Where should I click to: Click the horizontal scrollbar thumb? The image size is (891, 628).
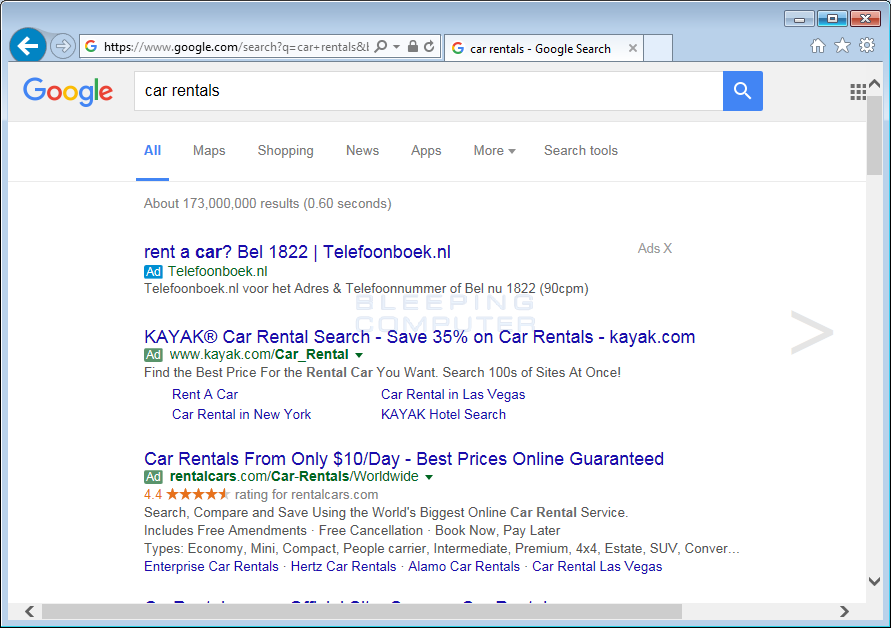click(362, 612)
